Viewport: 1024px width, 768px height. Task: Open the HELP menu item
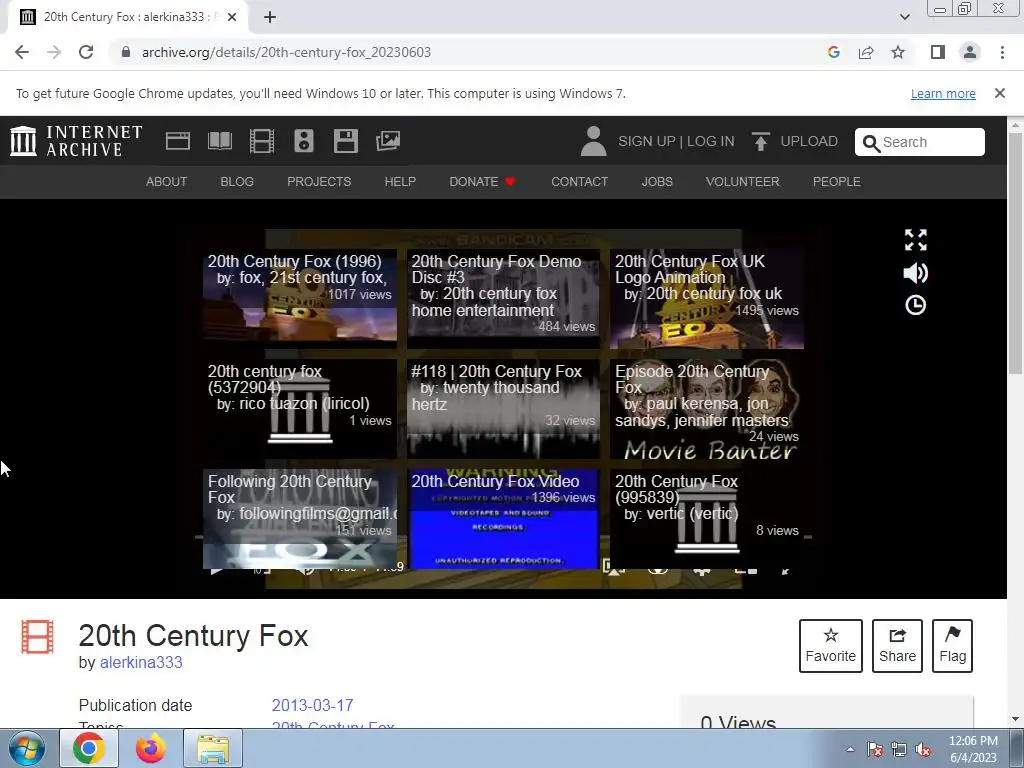(x=400, y=182)
